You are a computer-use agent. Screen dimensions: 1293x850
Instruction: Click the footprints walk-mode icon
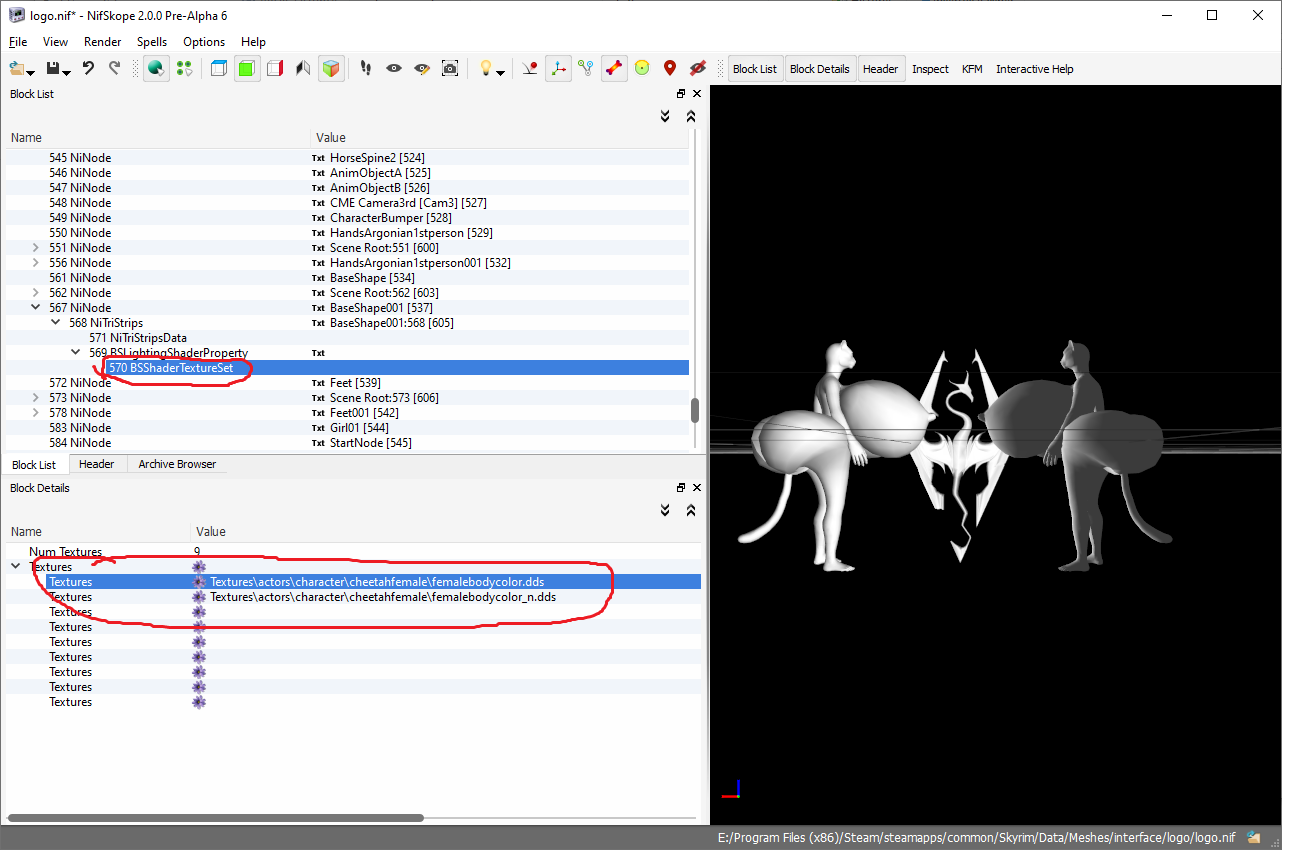pyautogui.click(x=366, y=69)
